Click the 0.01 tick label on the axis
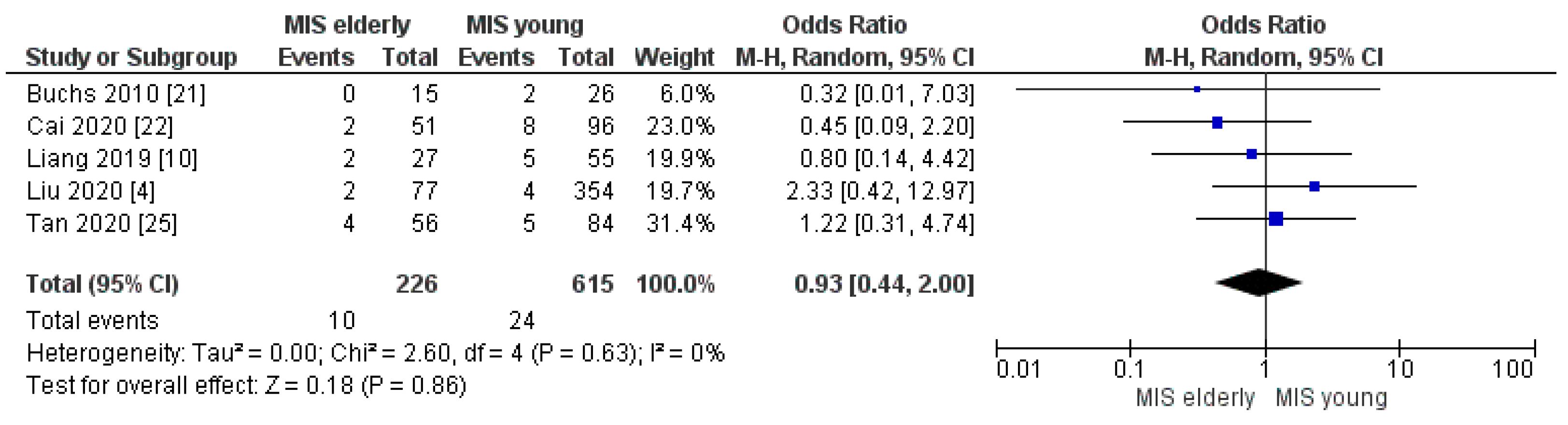Screen dimensions: 1568x425 (1018, 369)
